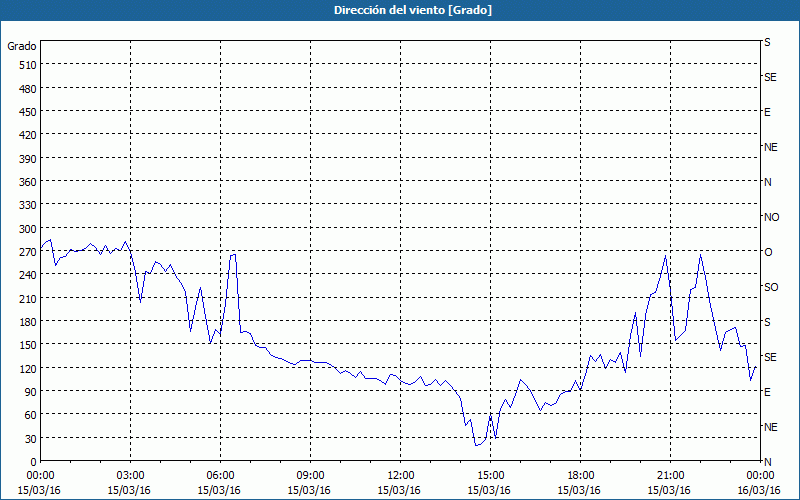800x500 pixels.
Task: Click the 240 y-axis value
Action: [x=29, y=276]
